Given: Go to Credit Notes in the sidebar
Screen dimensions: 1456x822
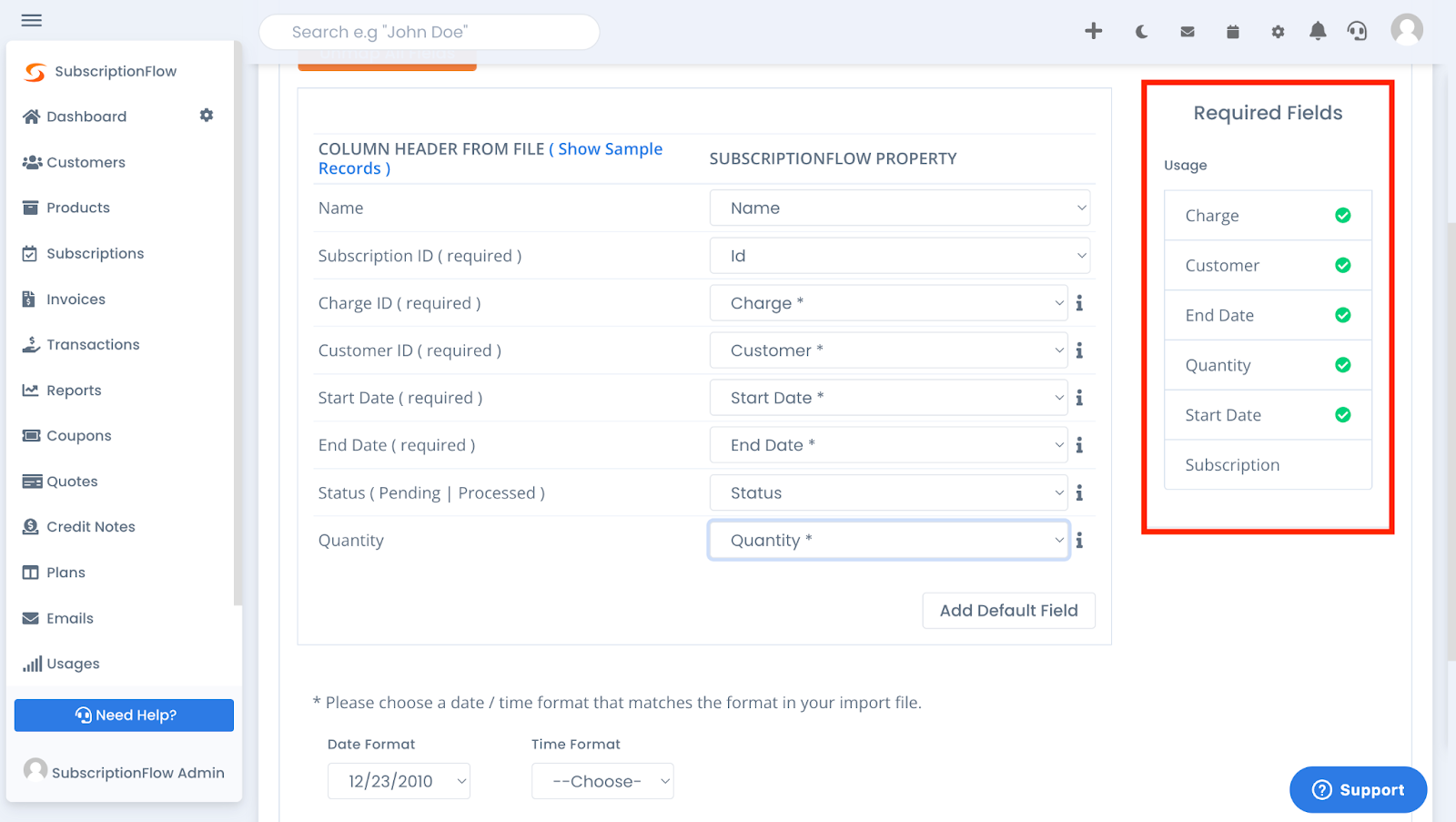Looking at the screenshot, I should (91, 526).
